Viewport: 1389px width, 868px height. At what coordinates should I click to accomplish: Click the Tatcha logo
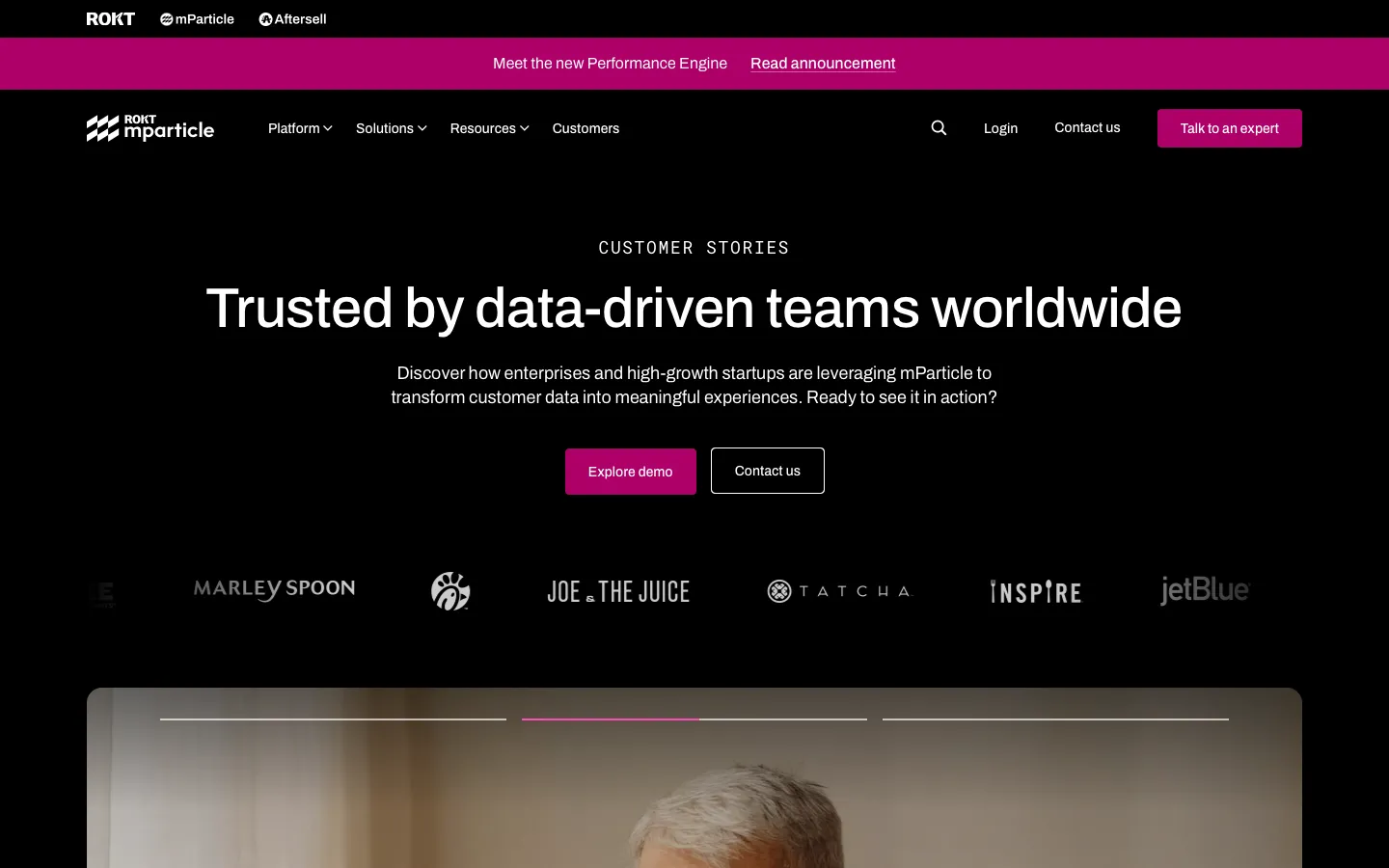coord(839,591)
